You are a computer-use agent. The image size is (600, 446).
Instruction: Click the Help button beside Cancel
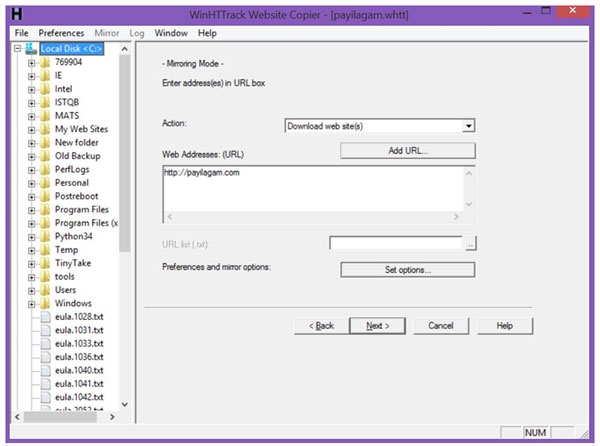[505, 326]
